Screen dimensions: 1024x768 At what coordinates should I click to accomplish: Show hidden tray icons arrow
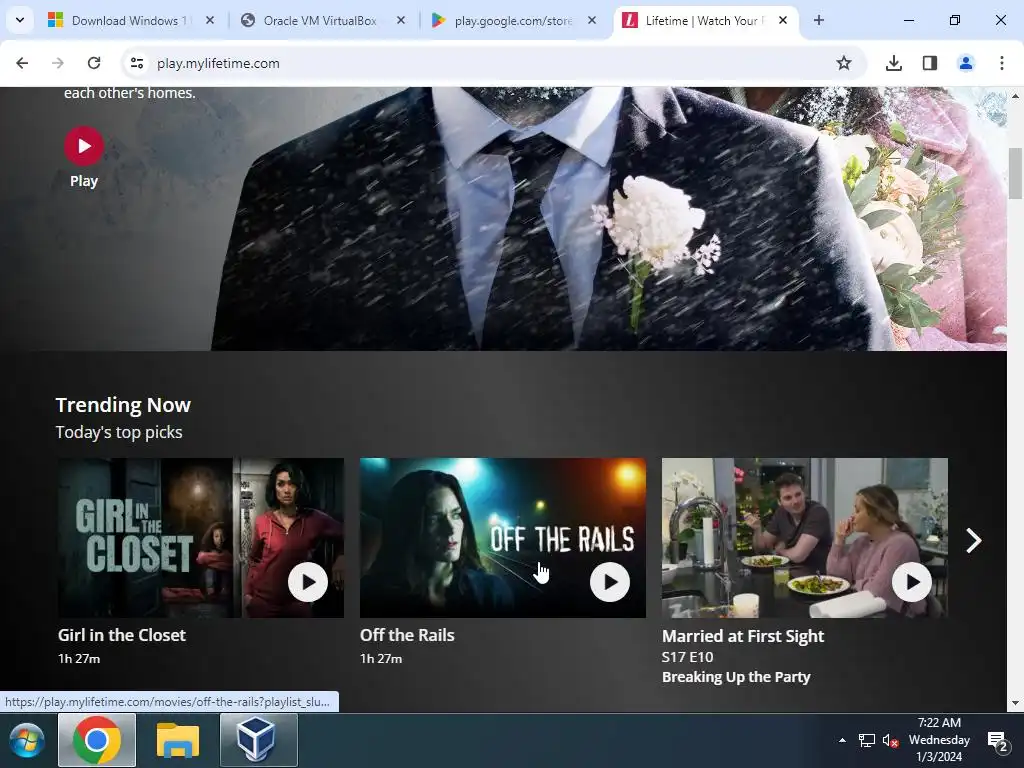(842, 740)
